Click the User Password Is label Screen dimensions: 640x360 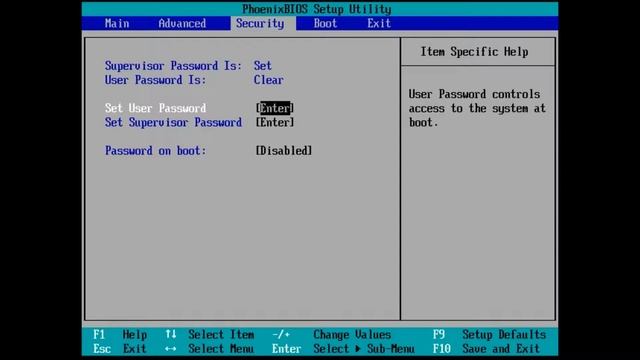click(156, 80)
